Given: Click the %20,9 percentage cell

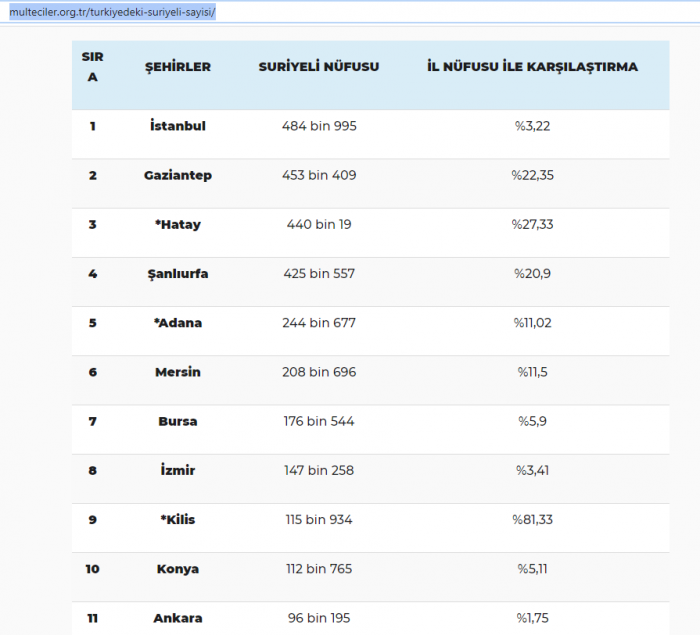Looking at the screenshot, I should coord(532,273).
